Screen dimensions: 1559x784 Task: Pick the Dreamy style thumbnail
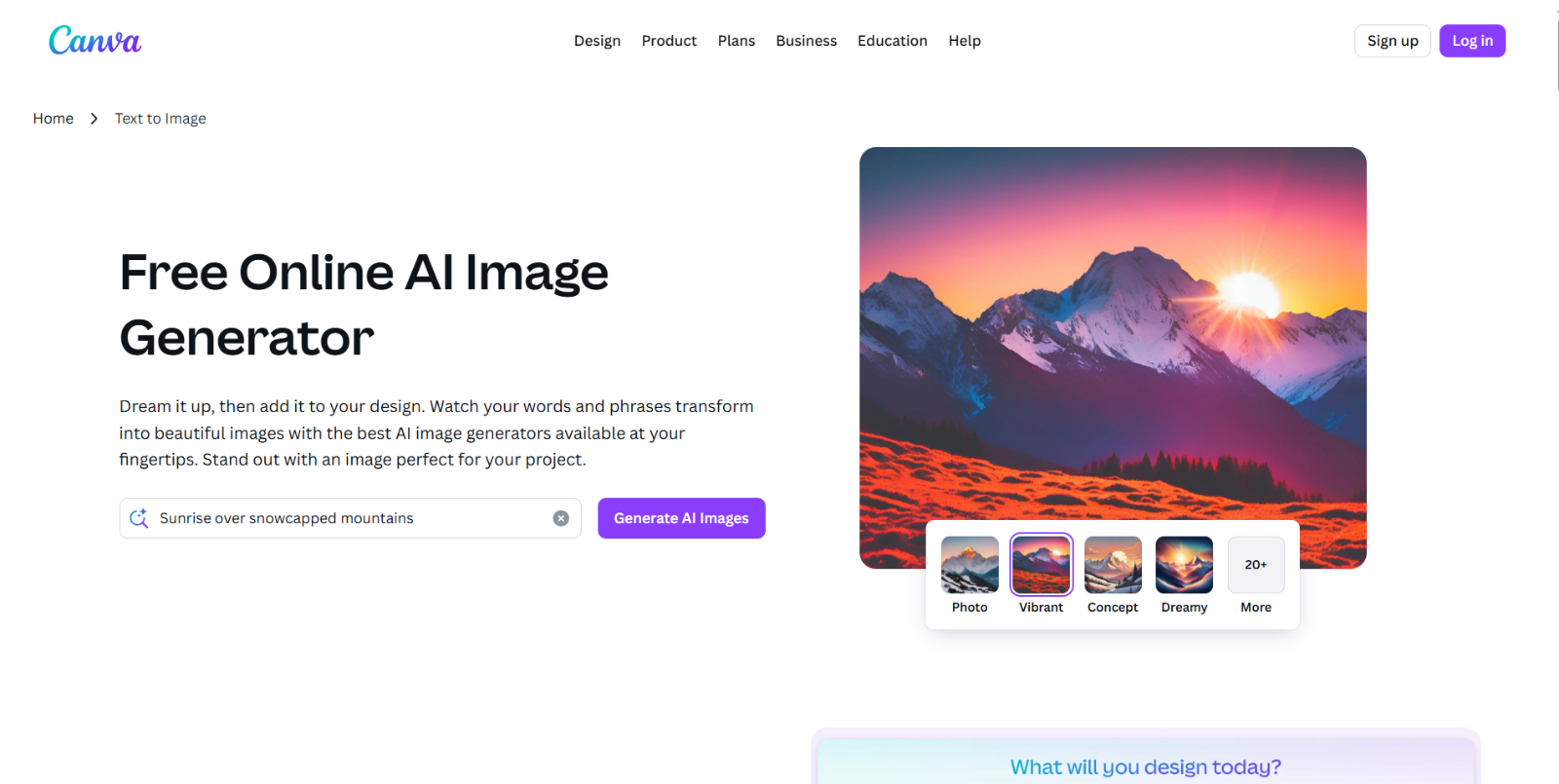click(1185, 565)
